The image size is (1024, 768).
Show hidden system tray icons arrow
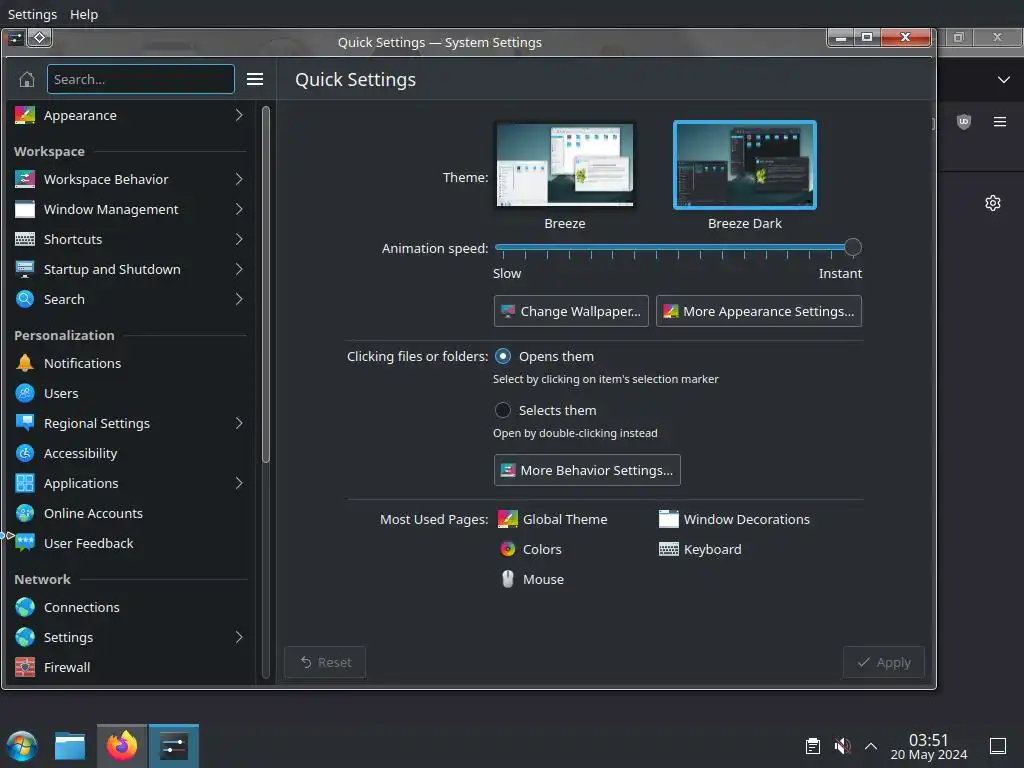871,746
